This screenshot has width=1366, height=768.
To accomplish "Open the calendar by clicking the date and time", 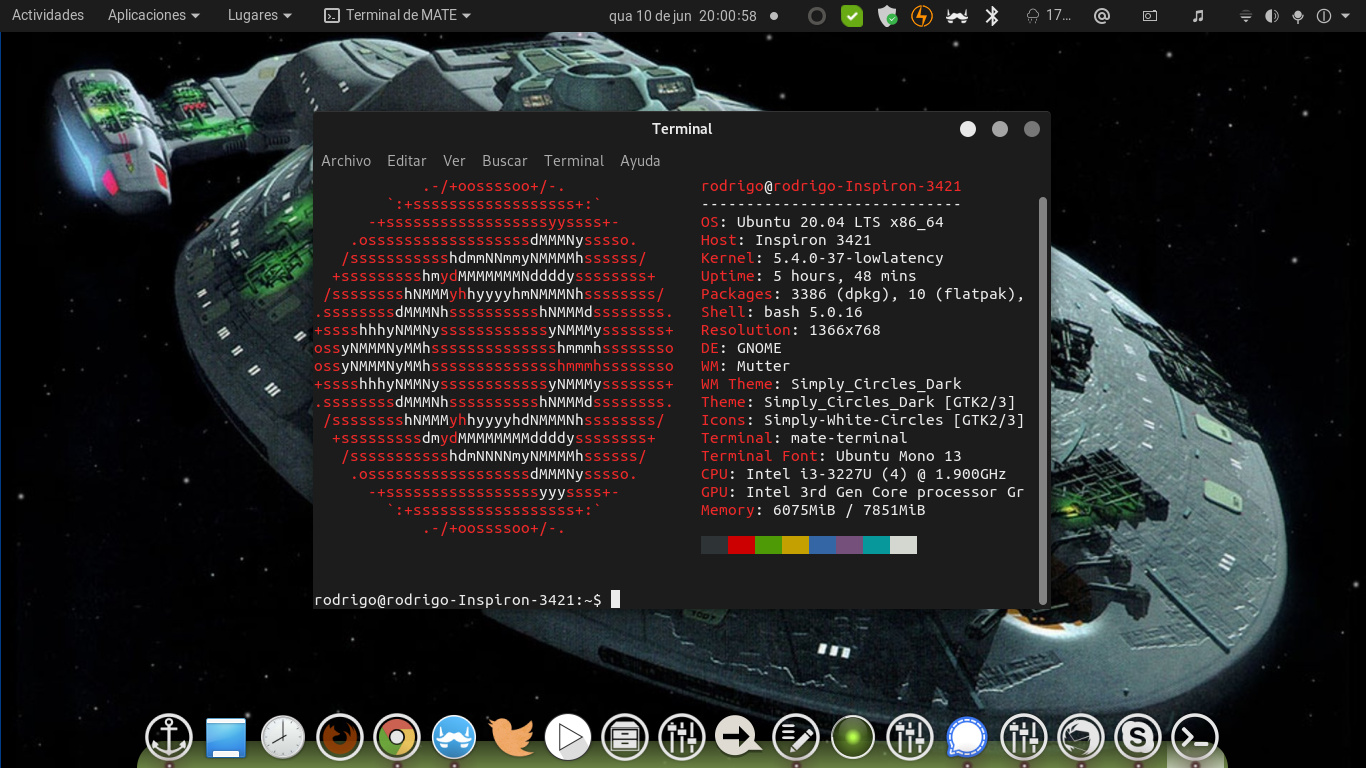I will 683,16.
